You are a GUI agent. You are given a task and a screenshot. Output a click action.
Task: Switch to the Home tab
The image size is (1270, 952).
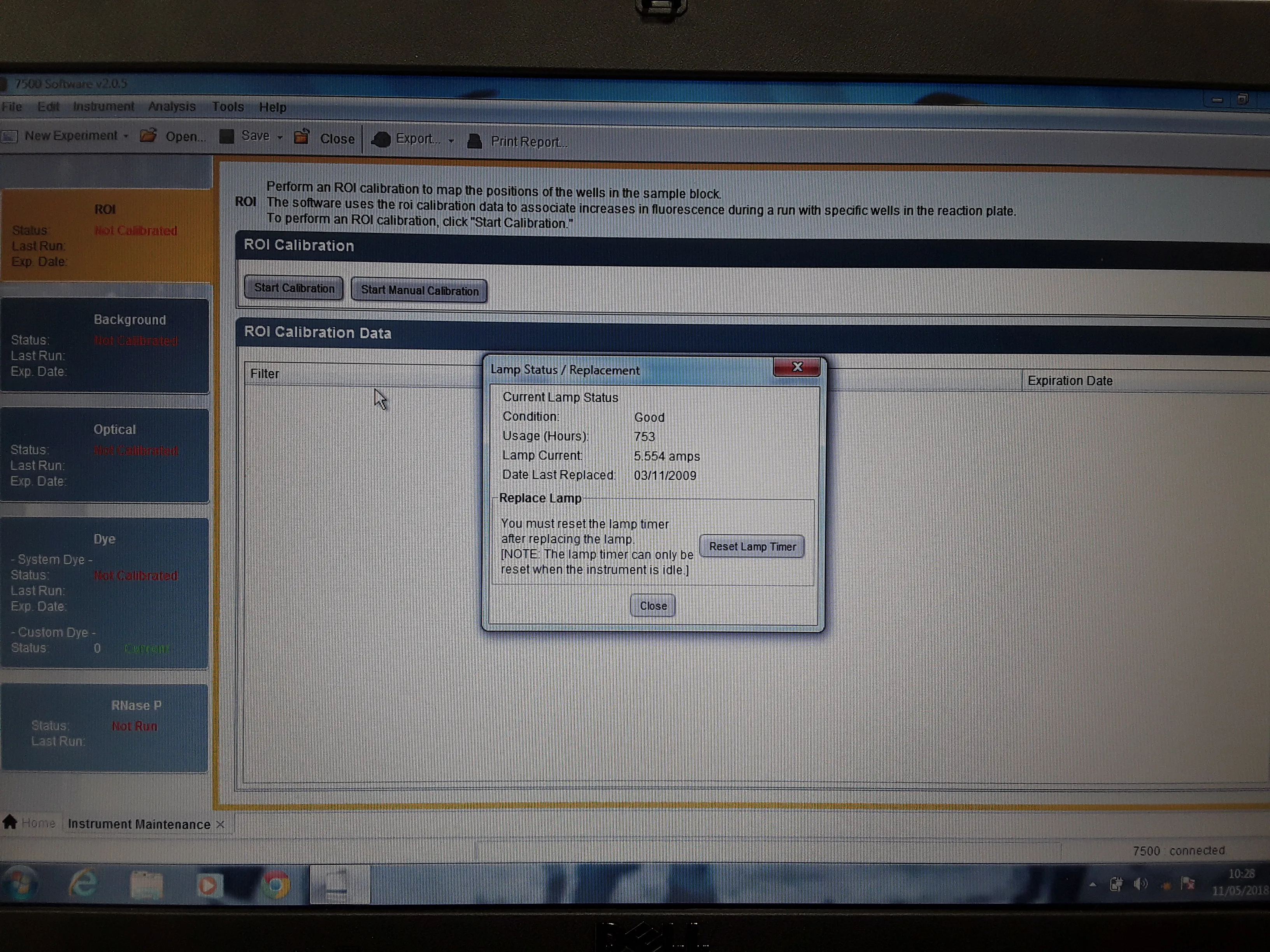[29, 822]
